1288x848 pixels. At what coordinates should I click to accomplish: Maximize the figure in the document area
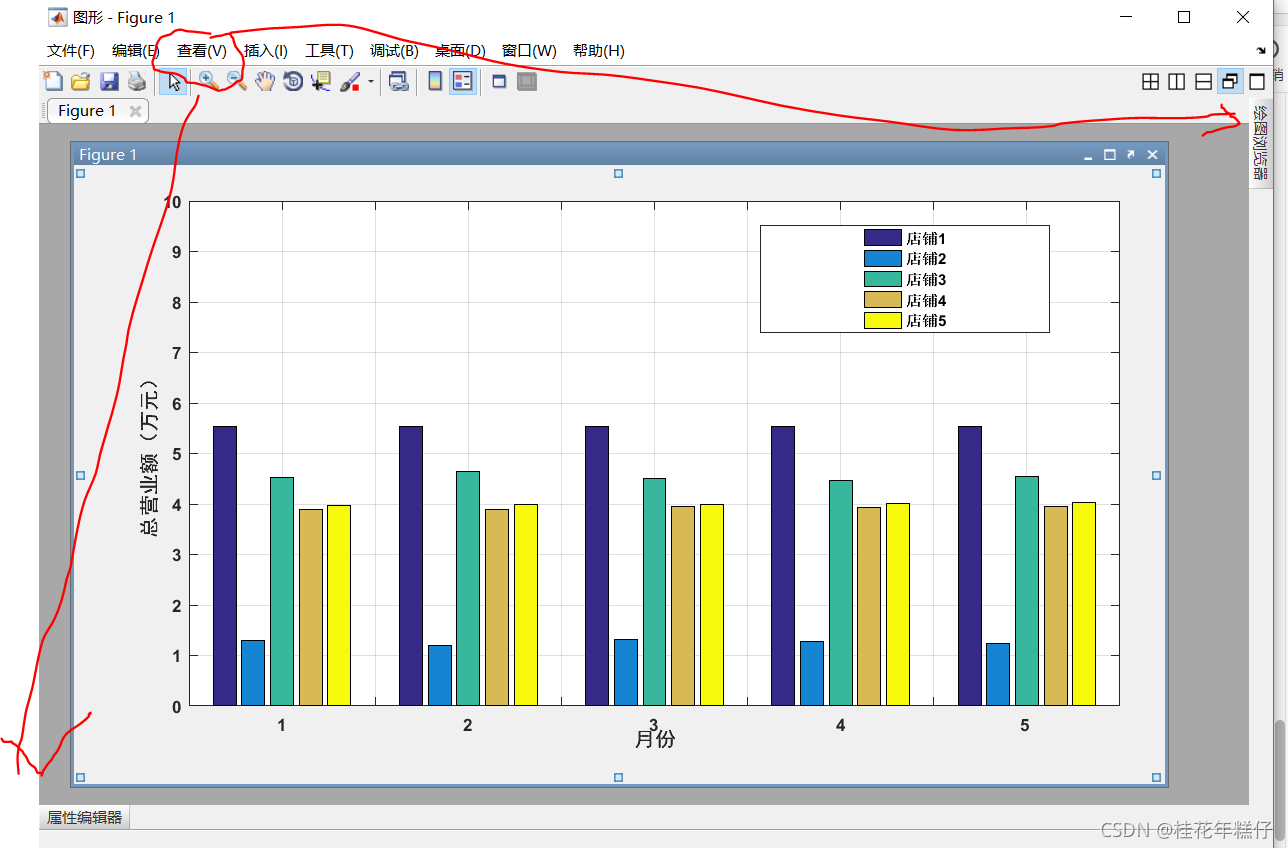click(x=1258, y=82)
